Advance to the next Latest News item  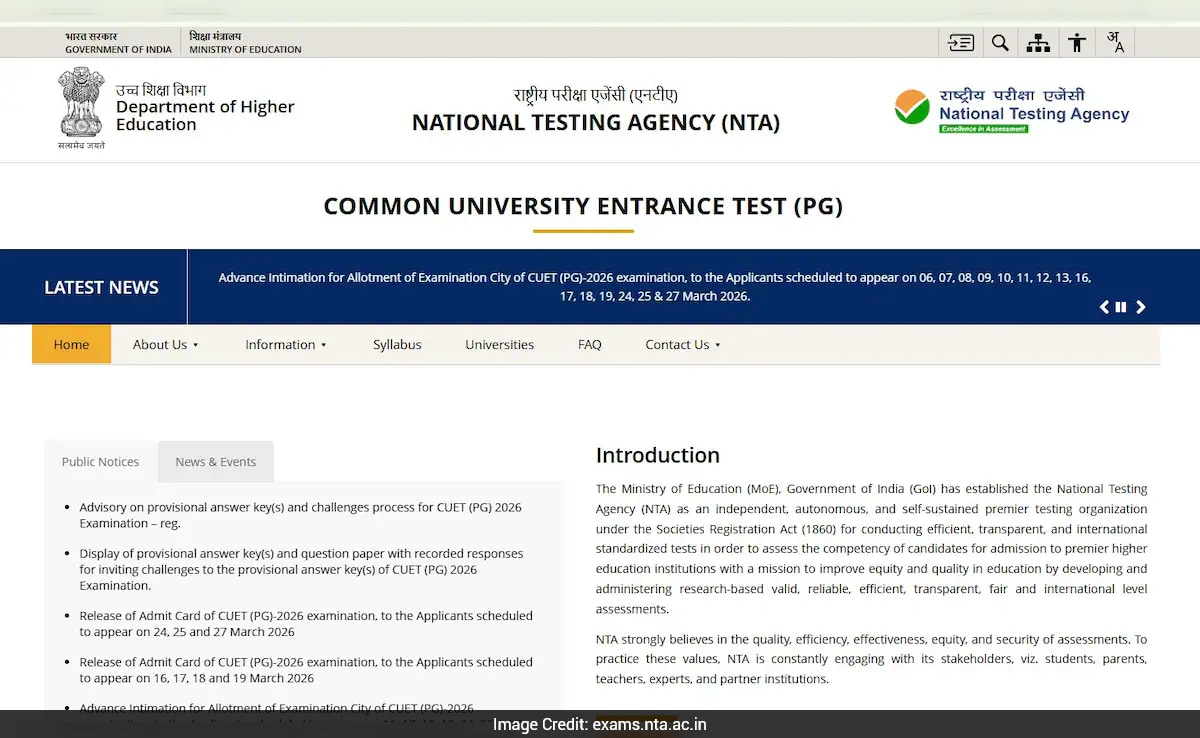coord(1140,307)
